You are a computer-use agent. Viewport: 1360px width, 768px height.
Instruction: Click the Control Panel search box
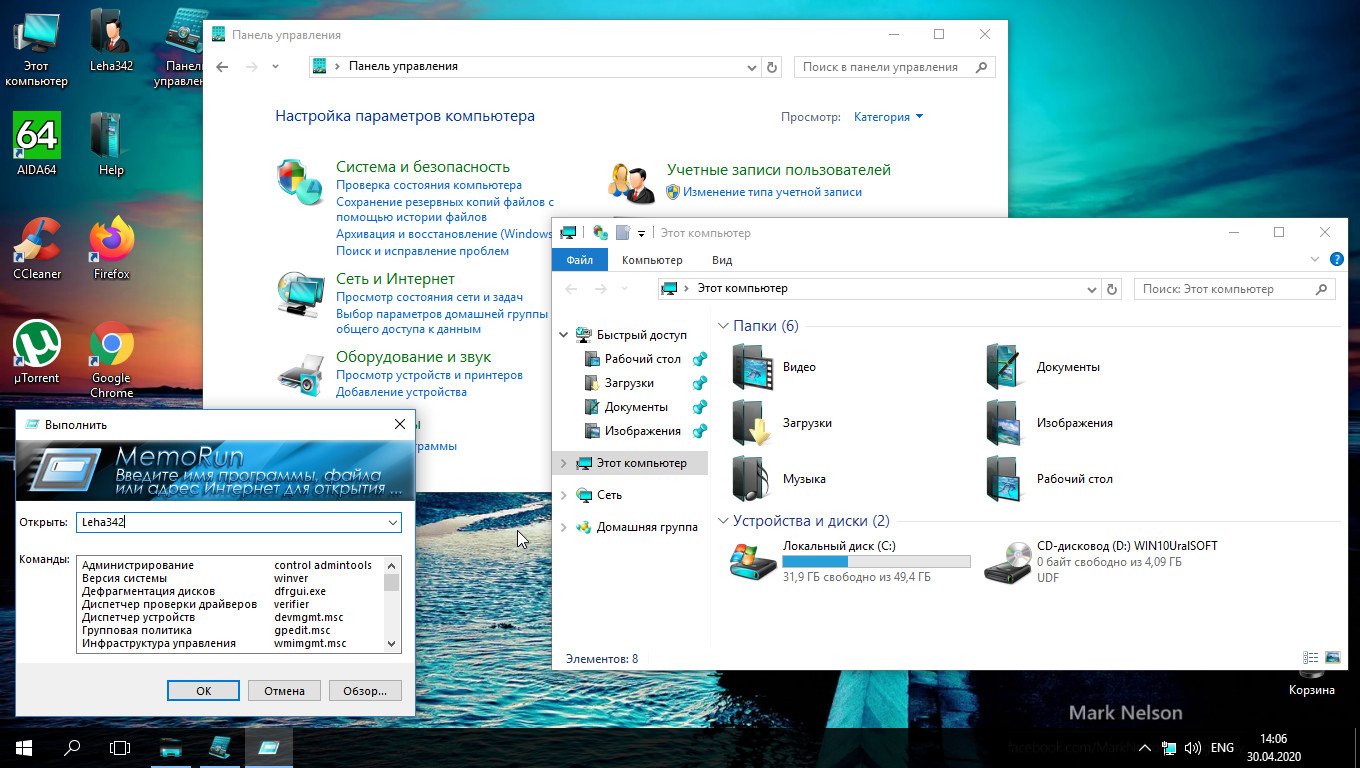coord(894,67)
